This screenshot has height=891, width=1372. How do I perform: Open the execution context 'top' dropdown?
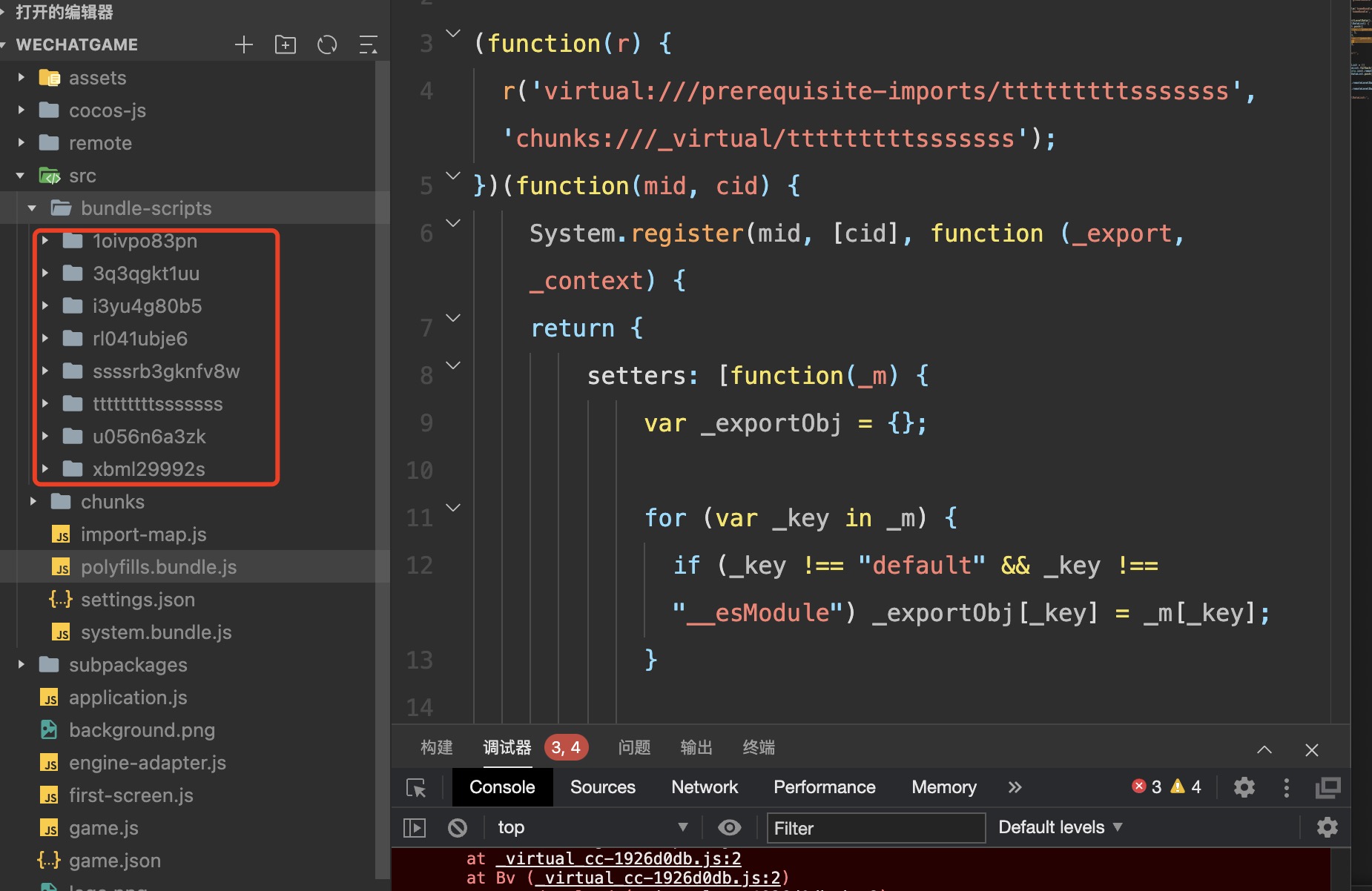click(592, 827)
